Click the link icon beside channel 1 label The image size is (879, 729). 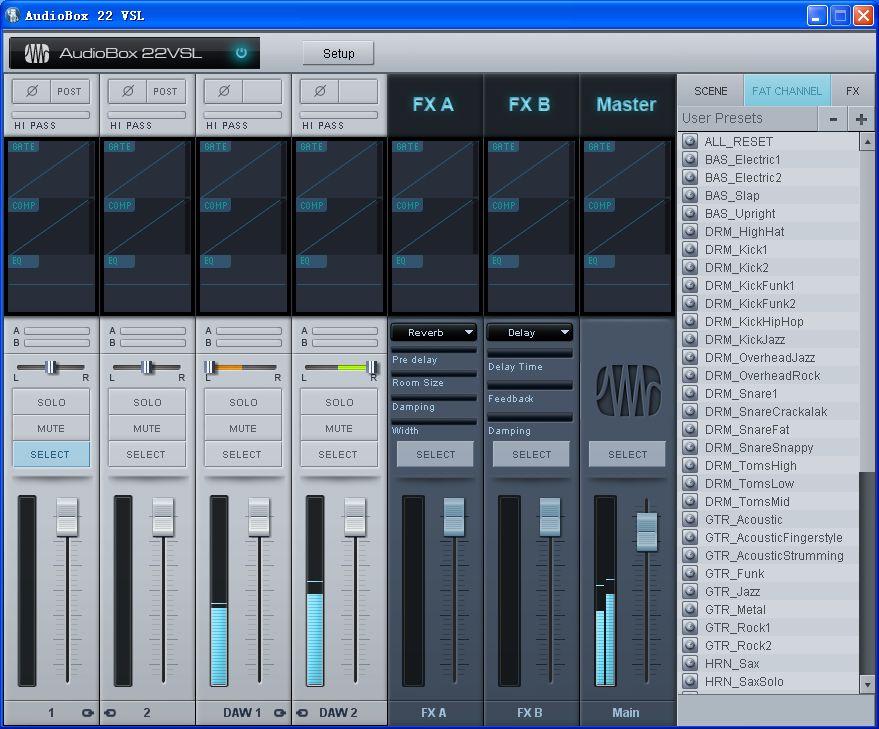point(87,713)
